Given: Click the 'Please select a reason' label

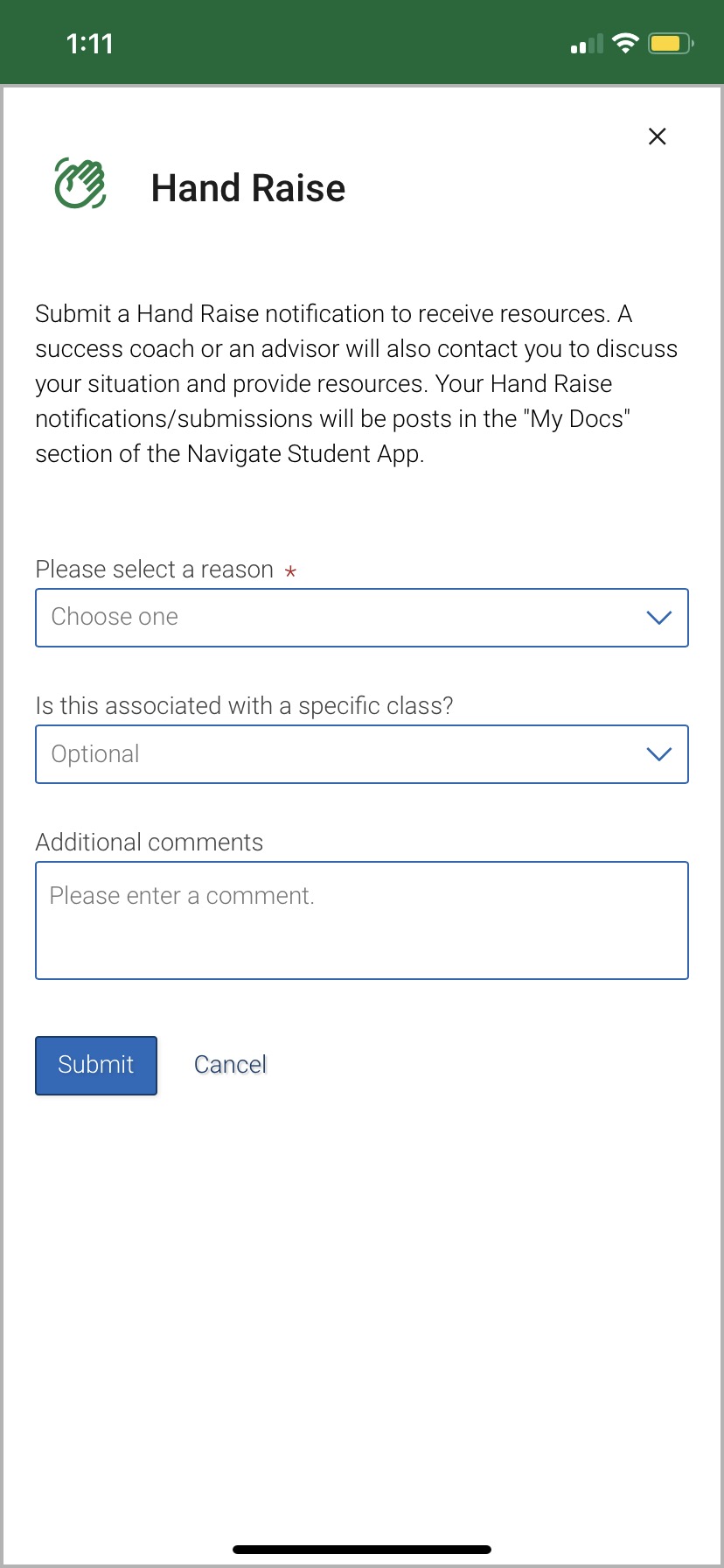Looking at the screenshot, I should tap(155, 570).
